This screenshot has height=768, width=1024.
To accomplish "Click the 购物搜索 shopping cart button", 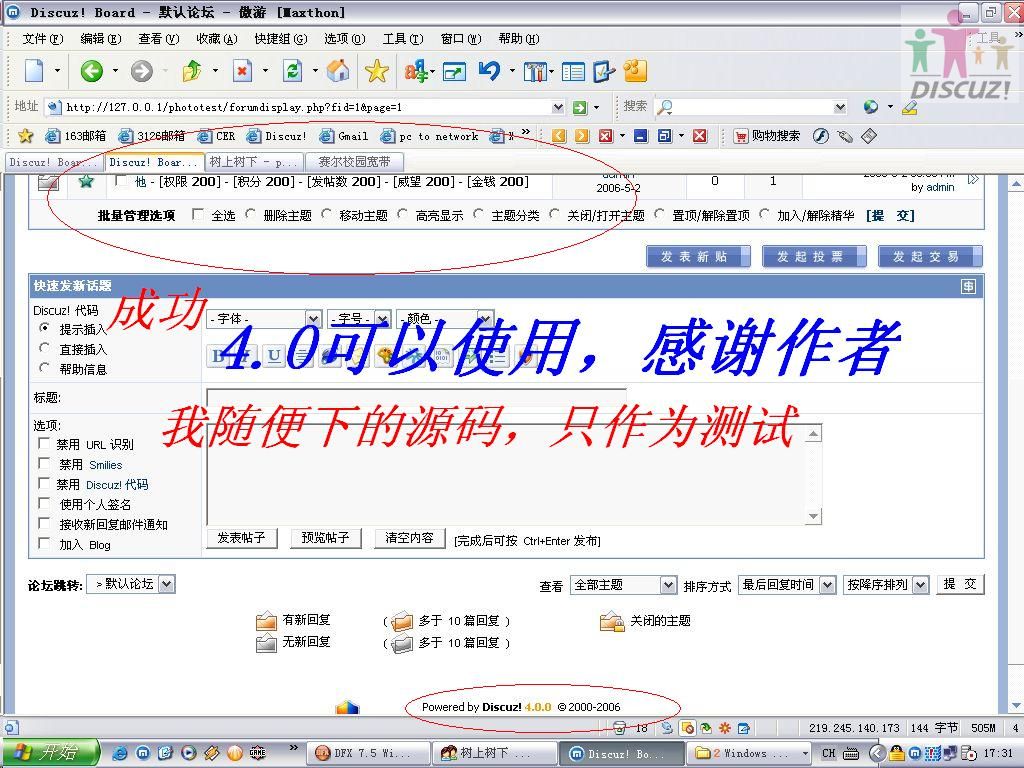I will click(x=767, y=136).
